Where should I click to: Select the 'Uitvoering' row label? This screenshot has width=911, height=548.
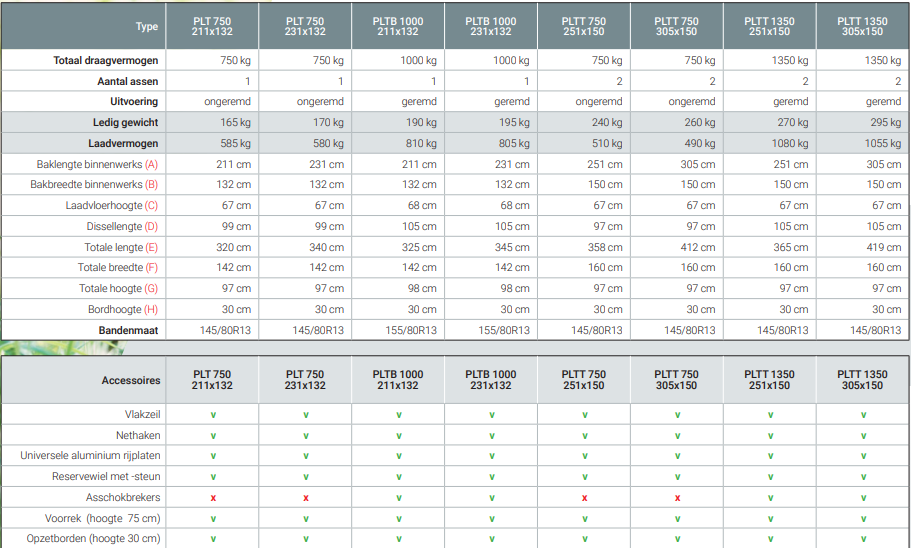(134, 102)
